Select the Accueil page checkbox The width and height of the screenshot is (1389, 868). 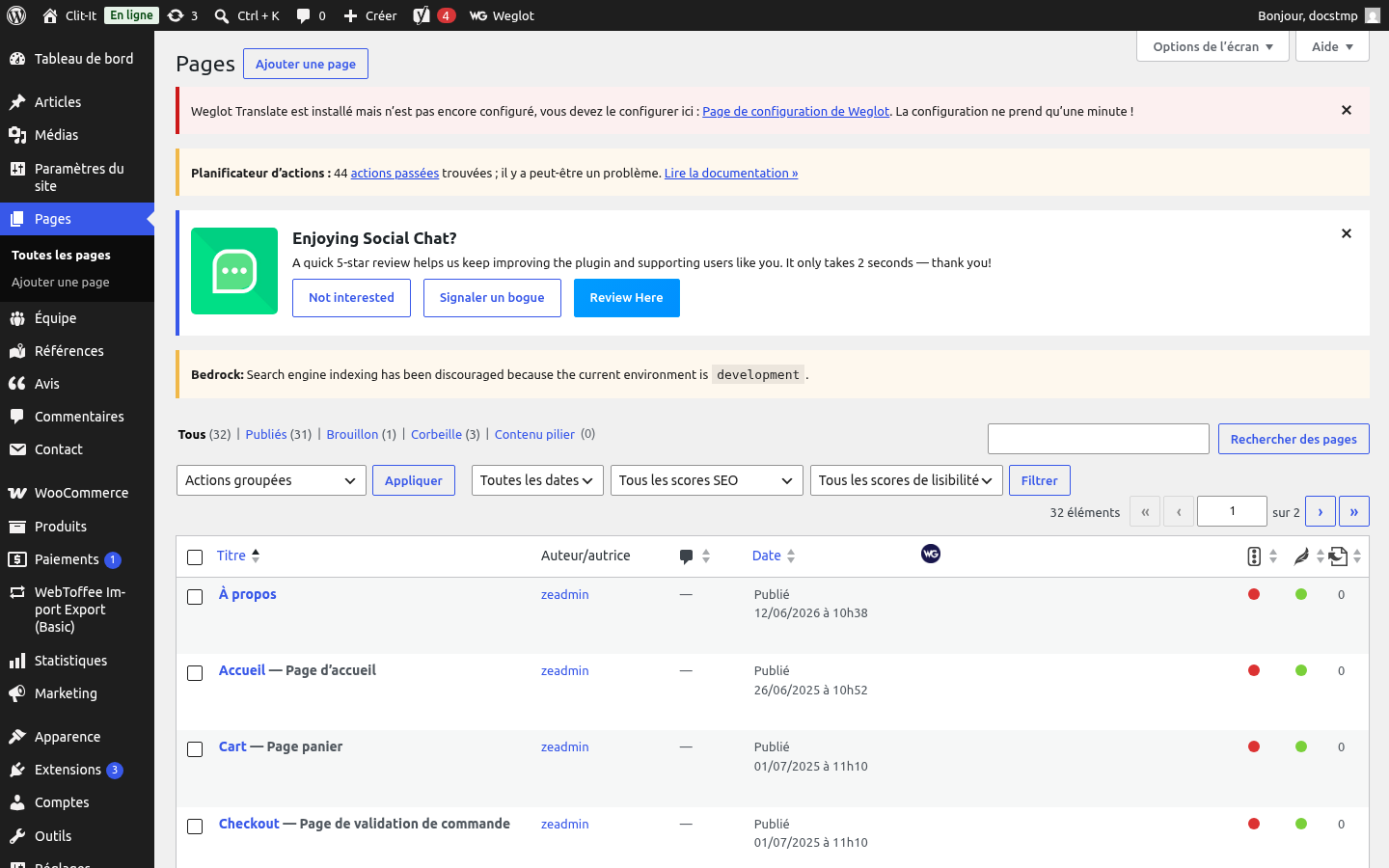click(195, 673)
